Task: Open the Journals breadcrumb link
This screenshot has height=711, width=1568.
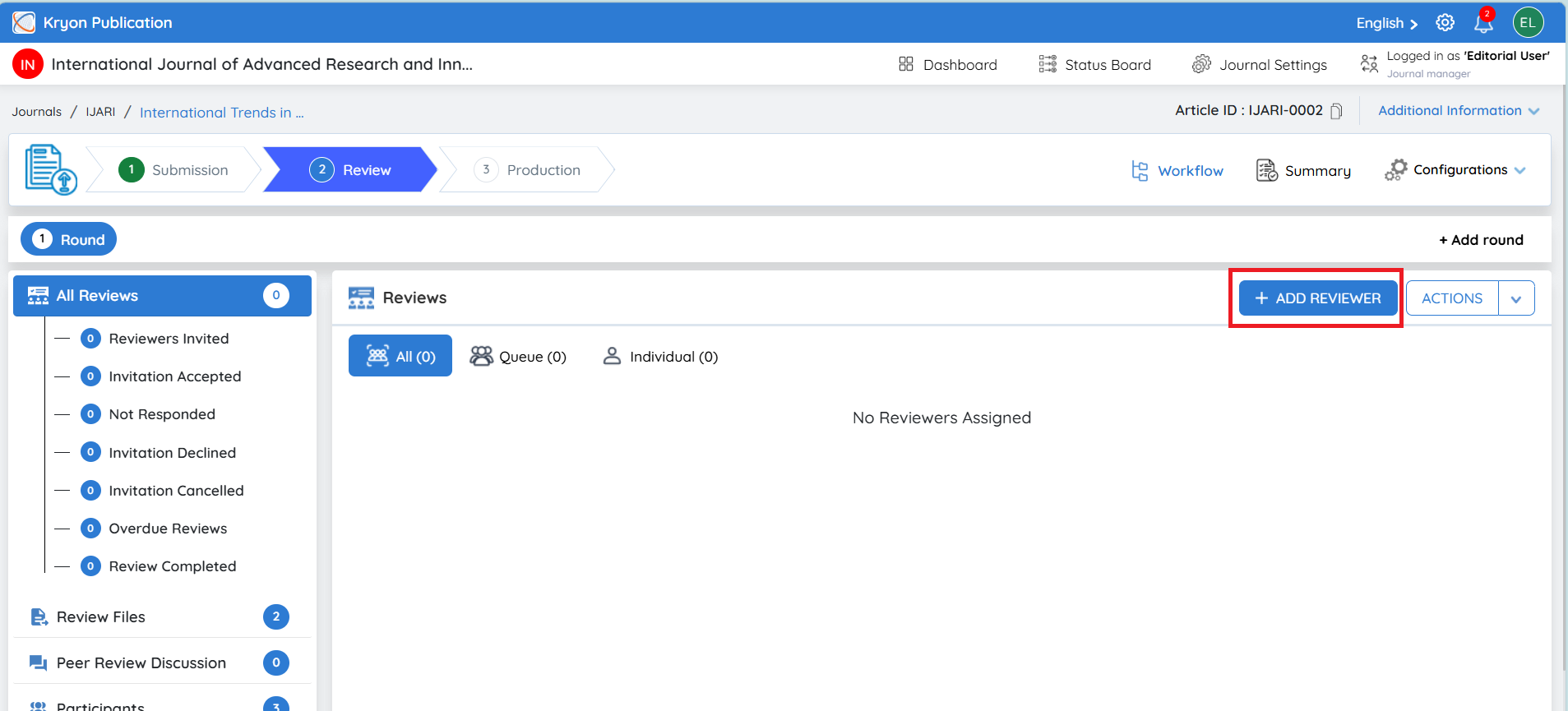Action: click(36, 112)
